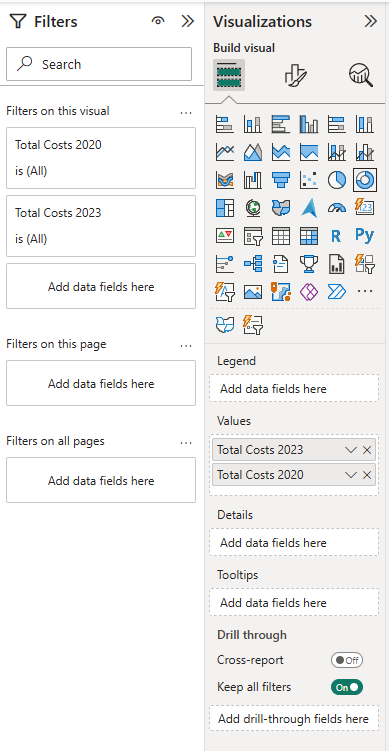Open Total Costs 2020 field dropdown
Screen dimensions: 389x751
[x=351, y=475]
